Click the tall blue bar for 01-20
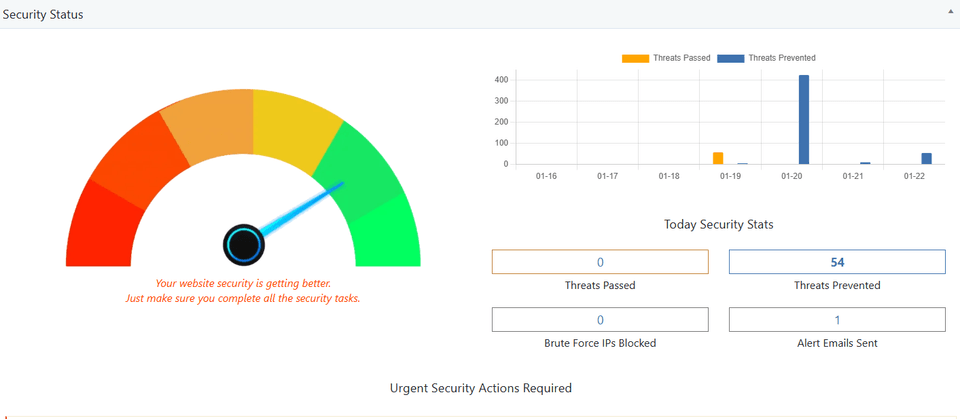960x419 pixels. pyautogui.click(x=804, y=119)
